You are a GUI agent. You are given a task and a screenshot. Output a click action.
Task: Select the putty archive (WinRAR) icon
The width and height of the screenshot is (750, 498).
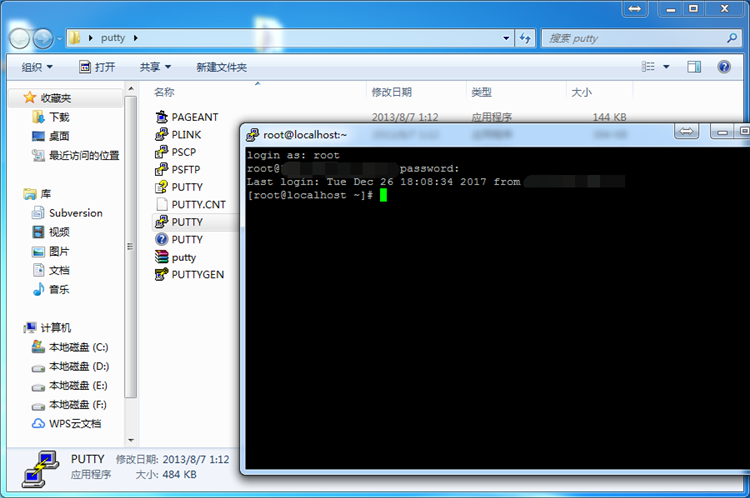pyautogui.click(x=162, y=257)
